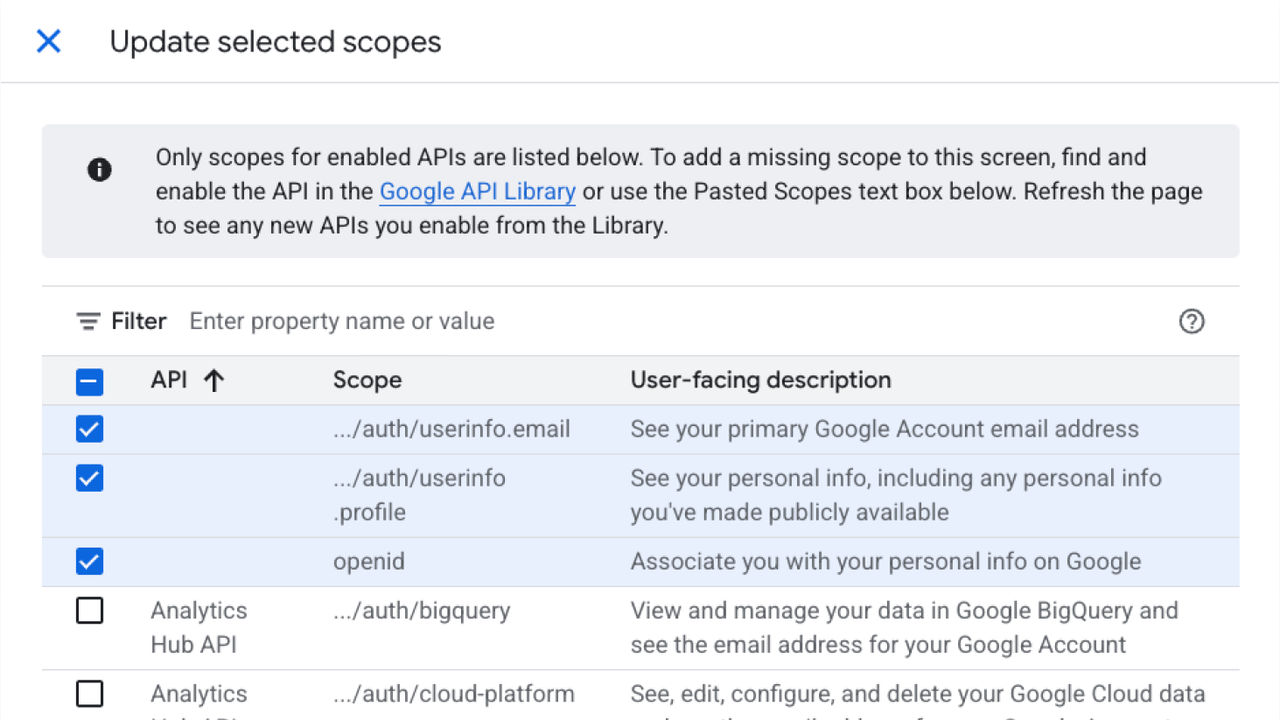Click the Filter label to activate filtering
Screen dimensions: 1280x720
138,321
